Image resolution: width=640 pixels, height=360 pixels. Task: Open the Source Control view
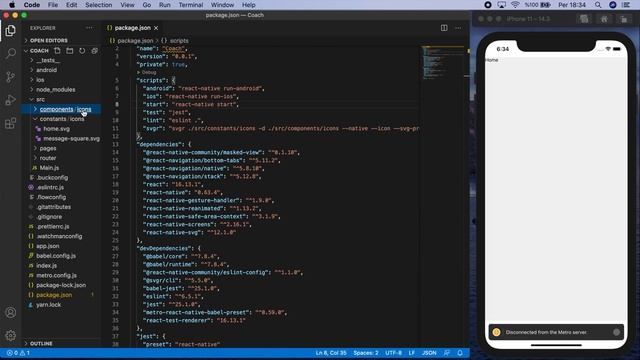tap(11, 77)
